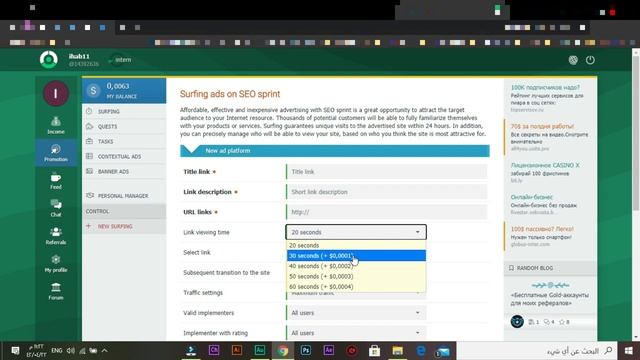Collapse the Link viewing time dropdown

(356, 232)
